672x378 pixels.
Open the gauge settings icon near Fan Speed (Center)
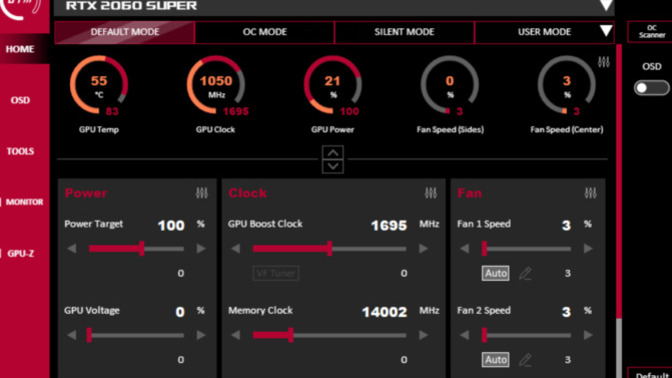coord(603,62)
